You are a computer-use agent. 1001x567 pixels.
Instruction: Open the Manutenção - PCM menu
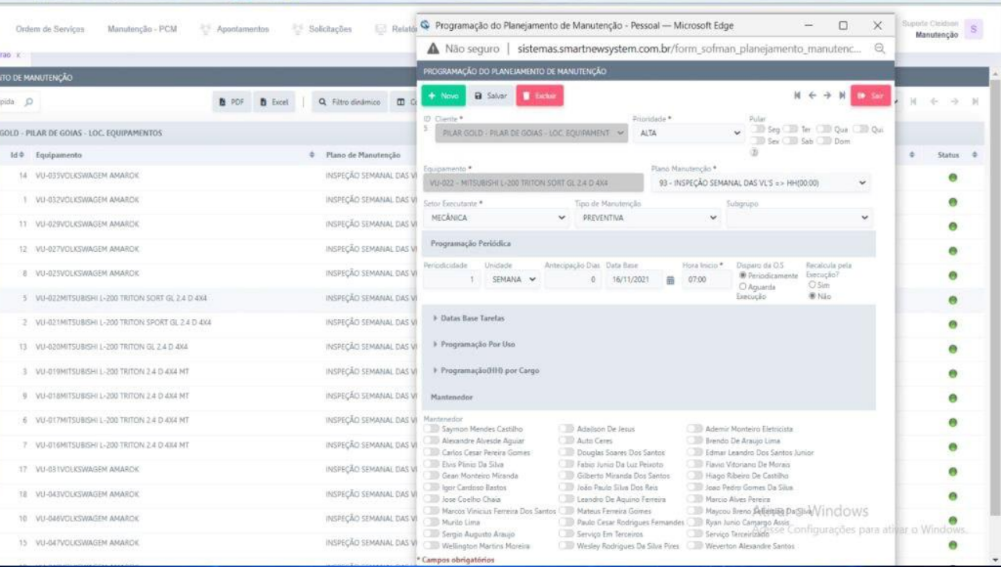coord(142,29)
